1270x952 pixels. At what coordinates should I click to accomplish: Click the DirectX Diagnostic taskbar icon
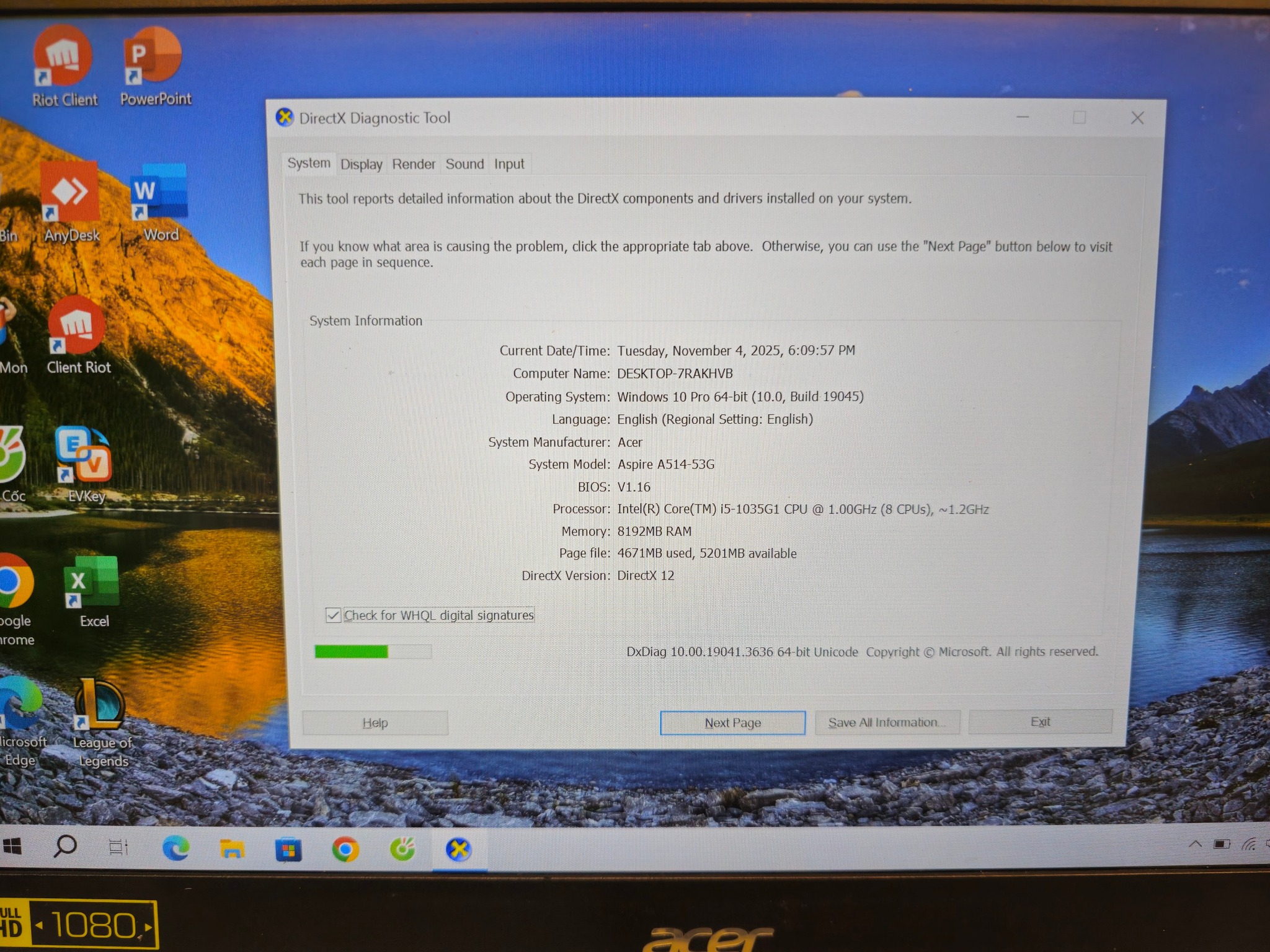coord(459,850)
